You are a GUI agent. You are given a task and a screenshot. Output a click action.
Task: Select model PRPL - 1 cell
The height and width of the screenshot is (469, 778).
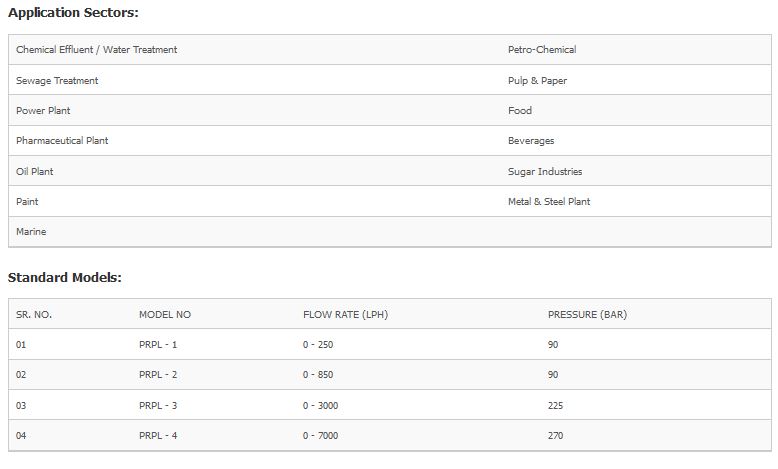pyautogui.click(x=158, y=345)
